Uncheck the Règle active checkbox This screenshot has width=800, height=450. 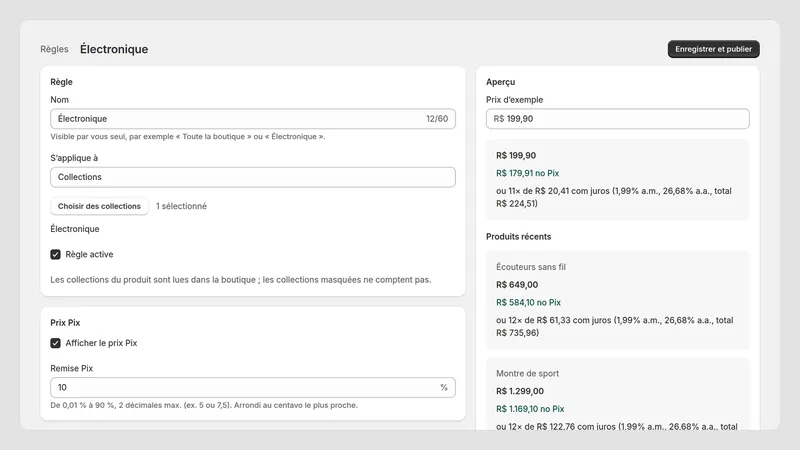56,254
